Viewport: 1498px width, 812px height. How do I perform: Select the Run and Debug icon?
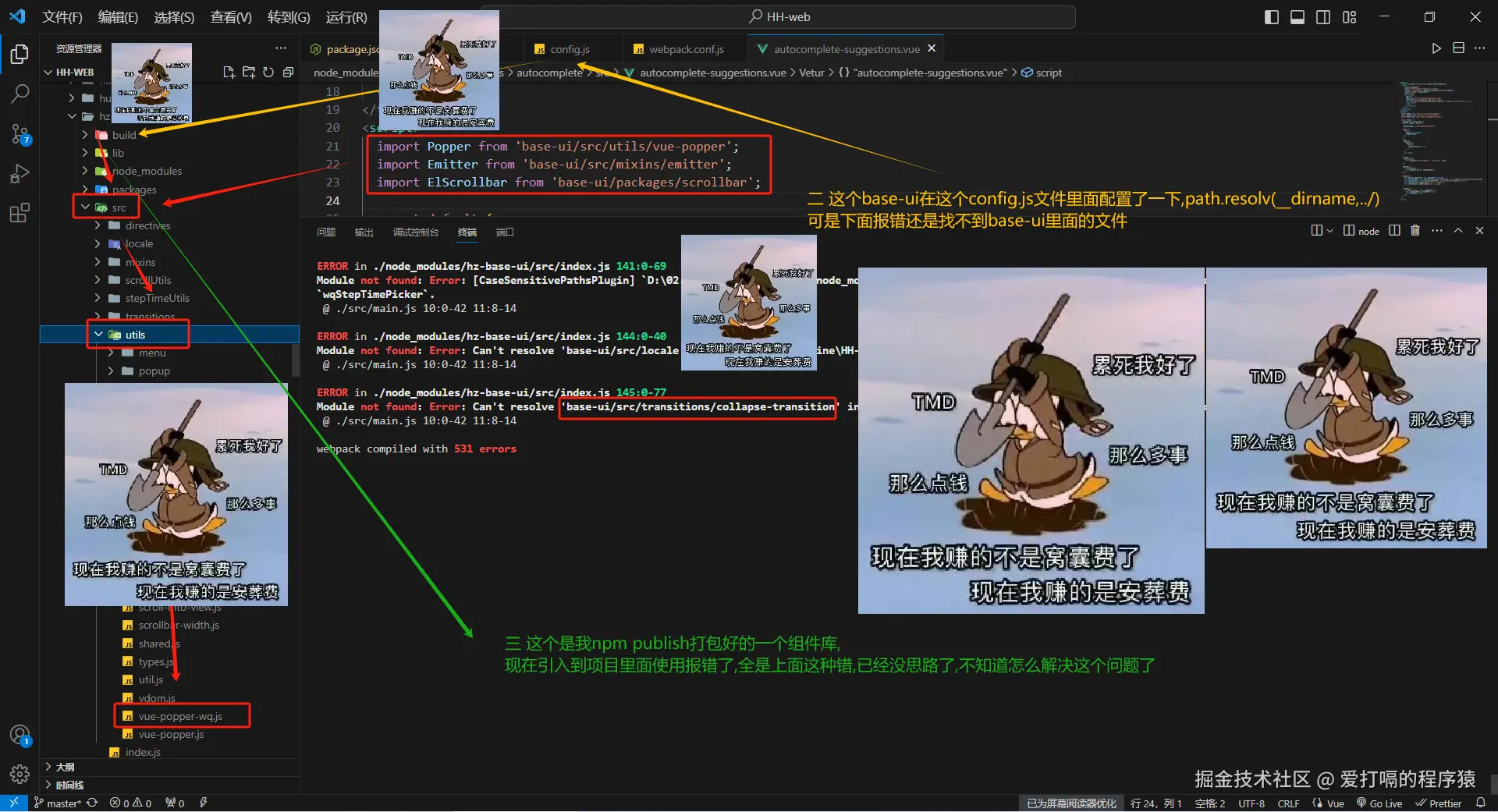click(19, 173)
